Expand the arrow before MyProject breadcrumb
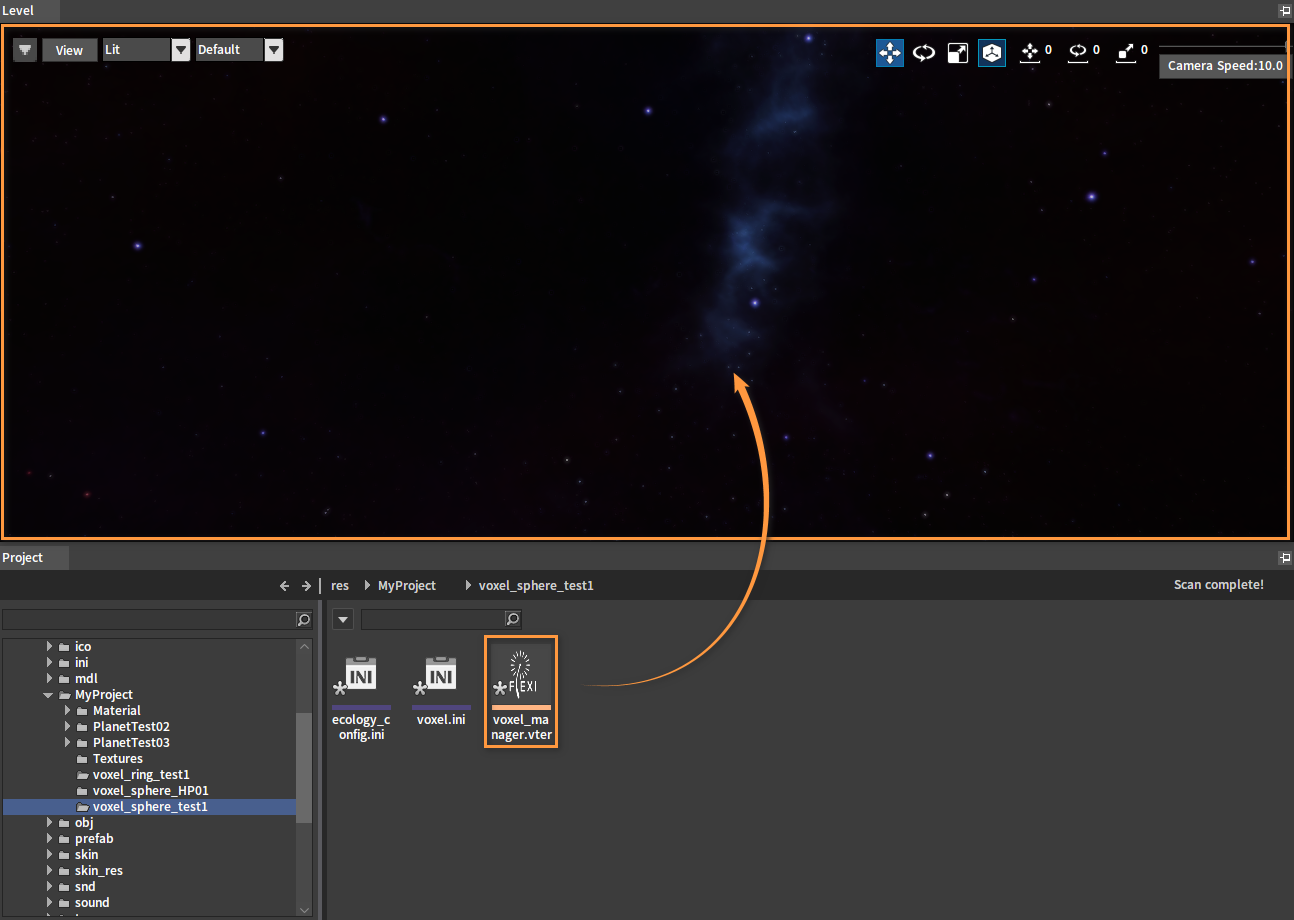The width and height of the screenshot is (1294, 920). (368, 586)
